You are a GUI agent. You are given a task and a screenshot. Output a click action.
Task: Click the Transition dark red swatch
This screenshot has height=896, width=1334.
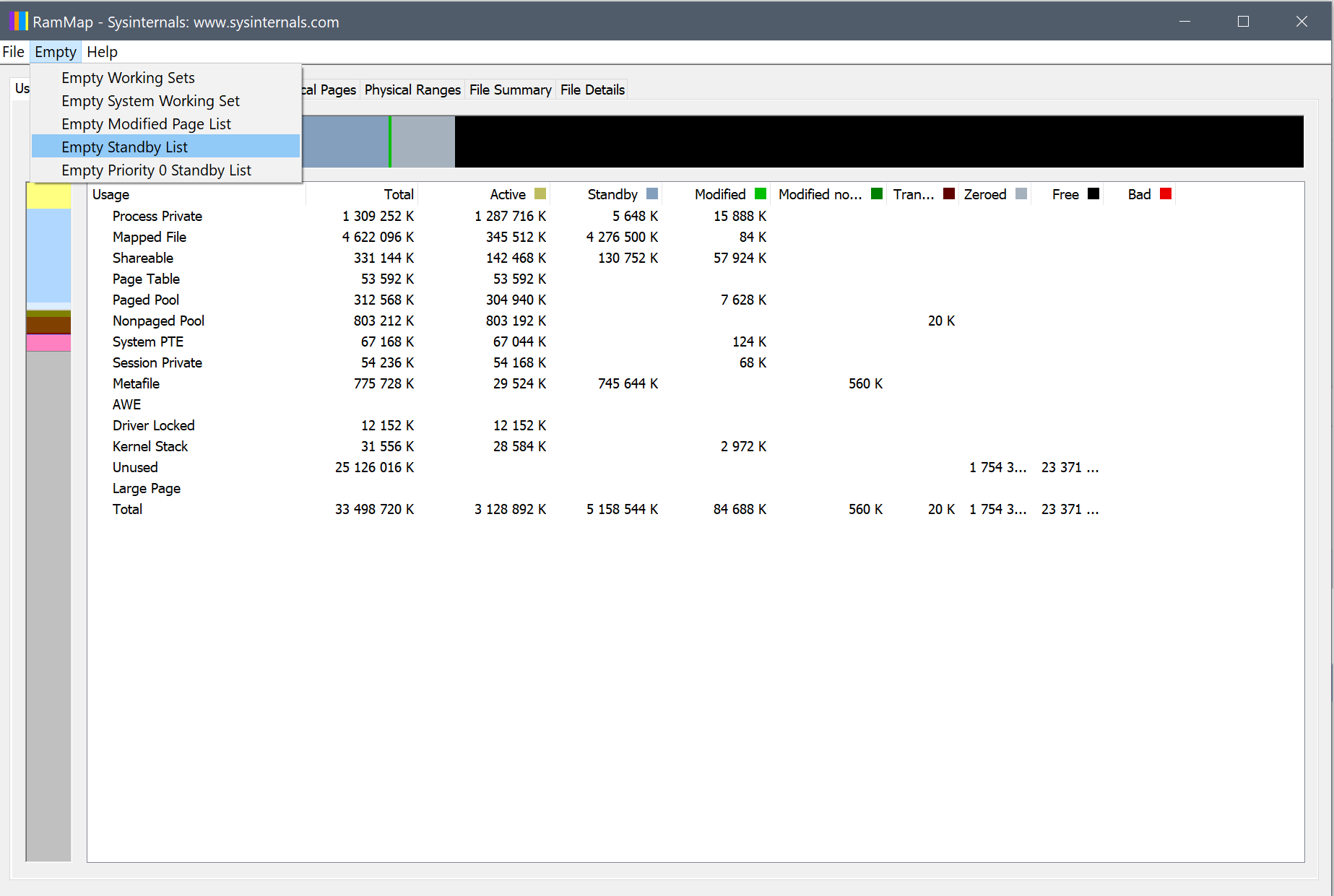(949, 193)
